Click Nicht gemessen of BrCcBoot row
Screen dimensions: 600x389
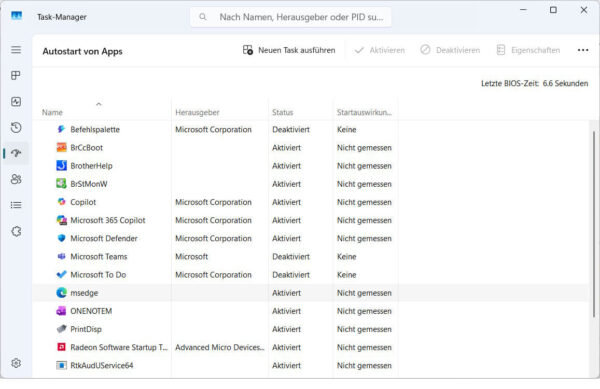(x=364, y=148)
